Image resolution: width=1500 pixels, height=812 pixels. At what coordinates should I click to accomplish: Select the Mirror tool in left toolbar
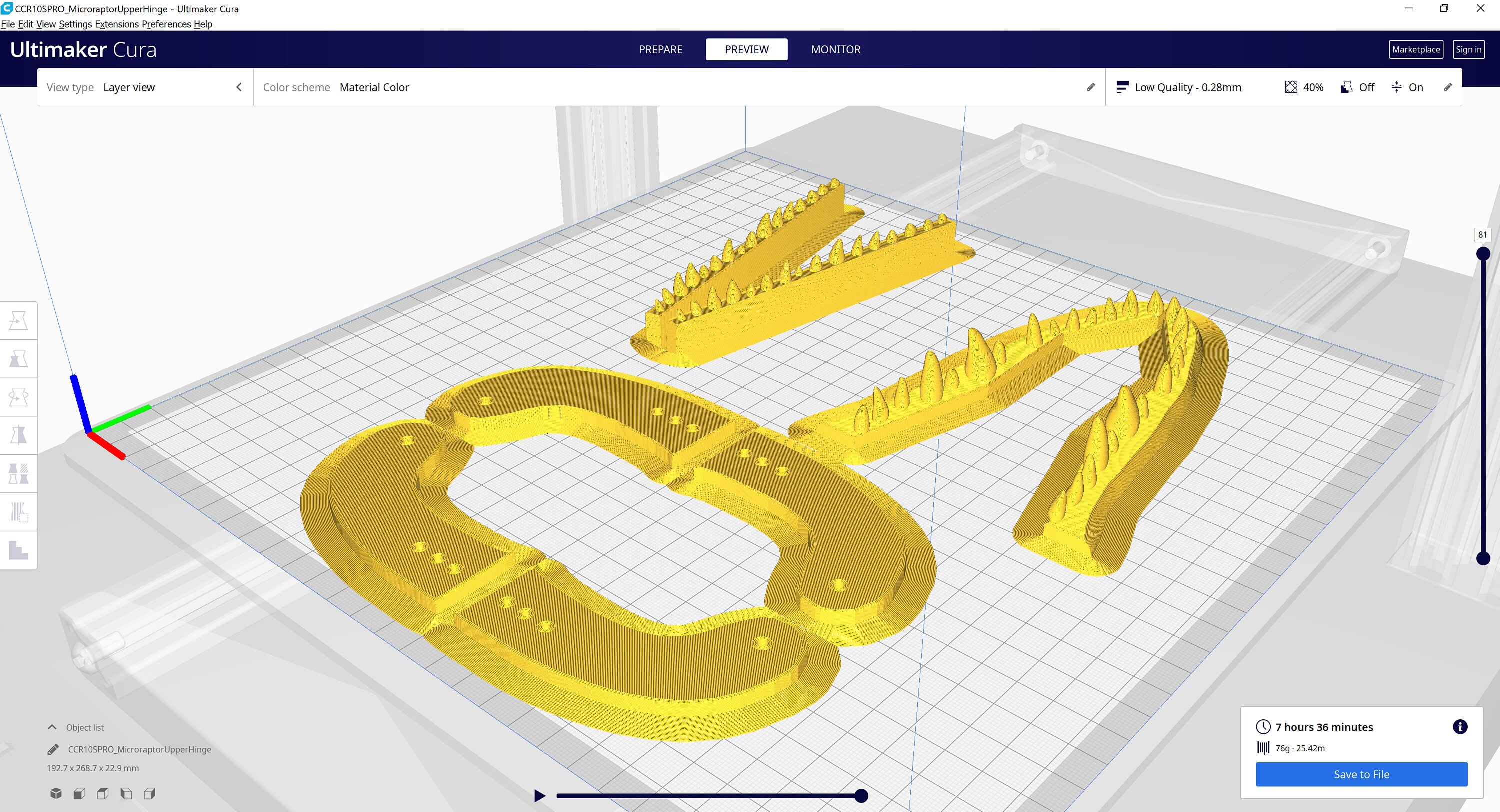18,435
